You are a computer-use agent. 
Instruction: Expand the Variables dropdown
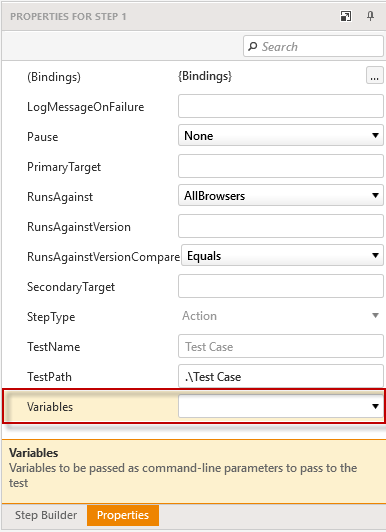tap(281, 406)
